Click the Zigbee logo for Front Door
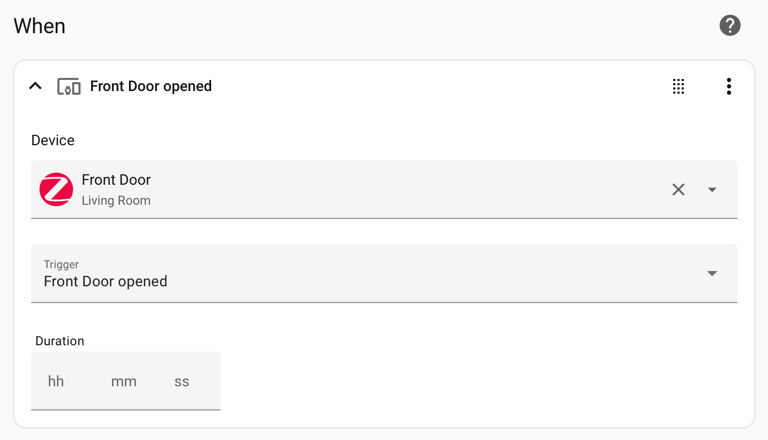Image resolution: width=768 pixels, height=440 pixels. click(x=56, y=189)
